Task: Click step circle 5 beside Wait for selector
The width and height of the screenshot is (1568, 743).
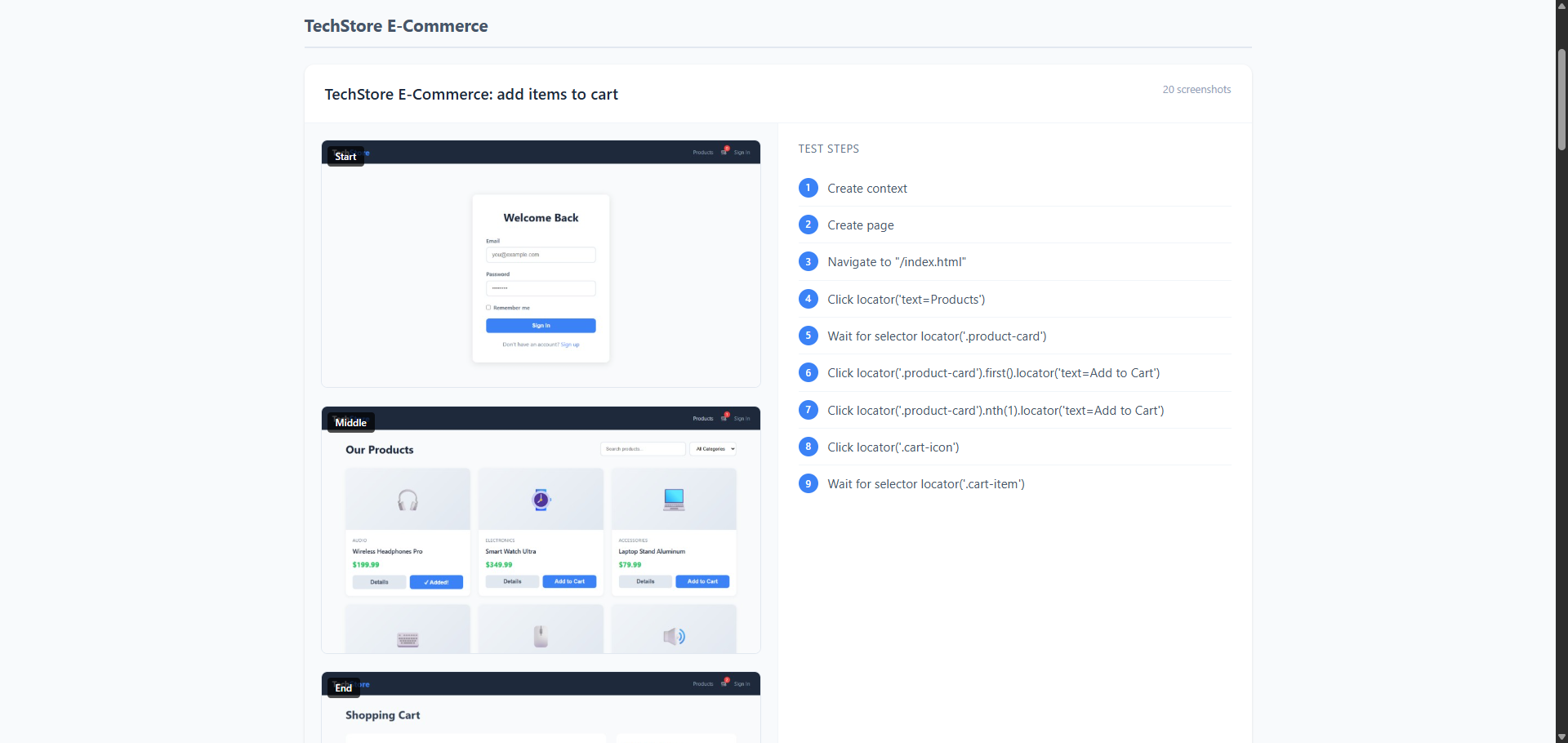Action: coord(808,335)
